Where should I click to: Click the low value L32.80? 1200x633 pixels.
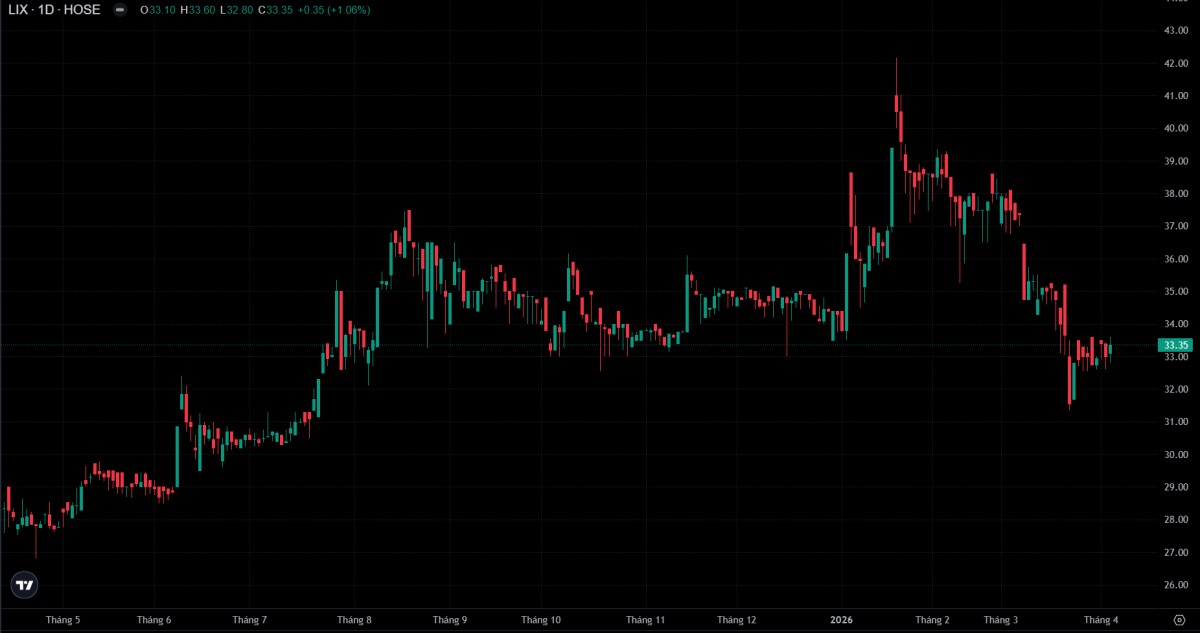point(237,10)
